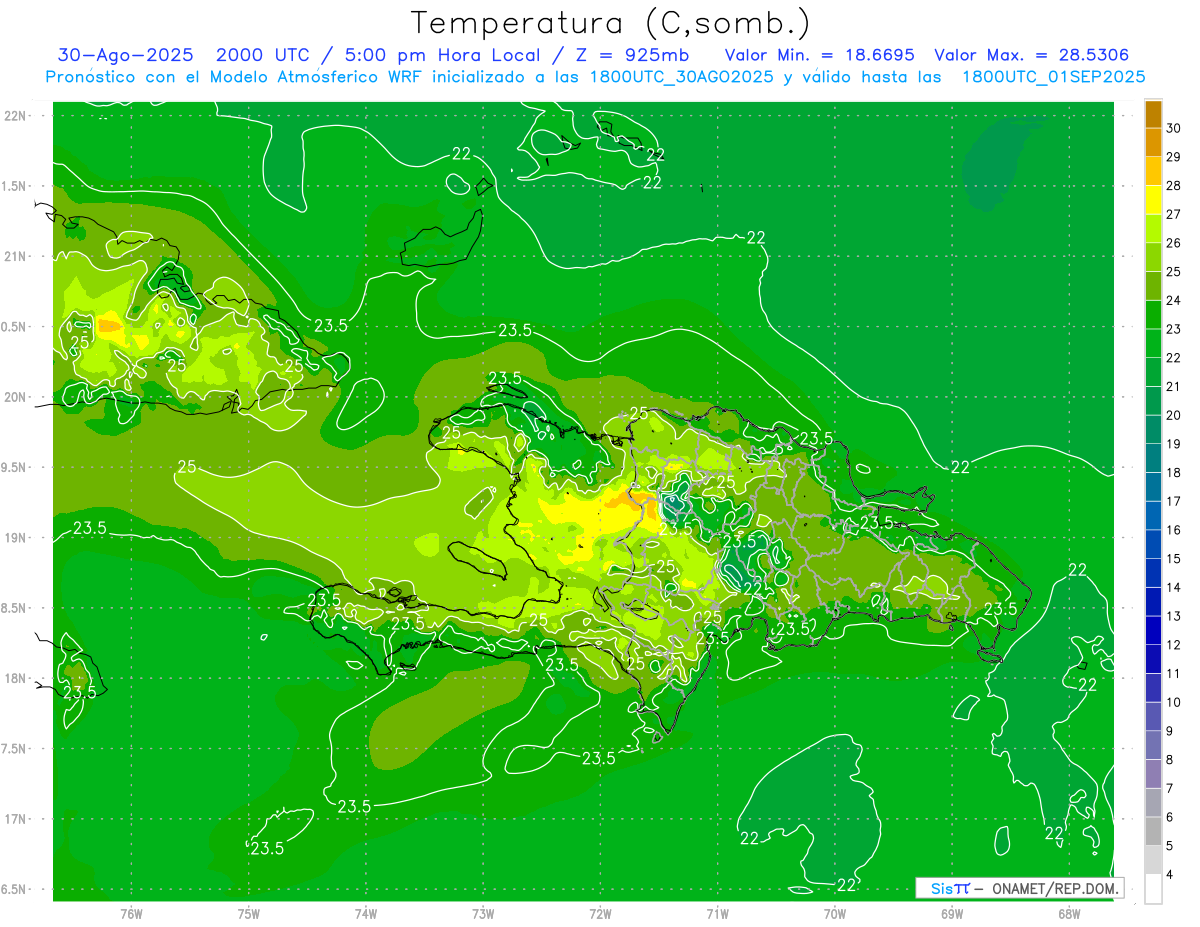Click the legend value "15"
1200x927 pixels.
pos(1174,558)
